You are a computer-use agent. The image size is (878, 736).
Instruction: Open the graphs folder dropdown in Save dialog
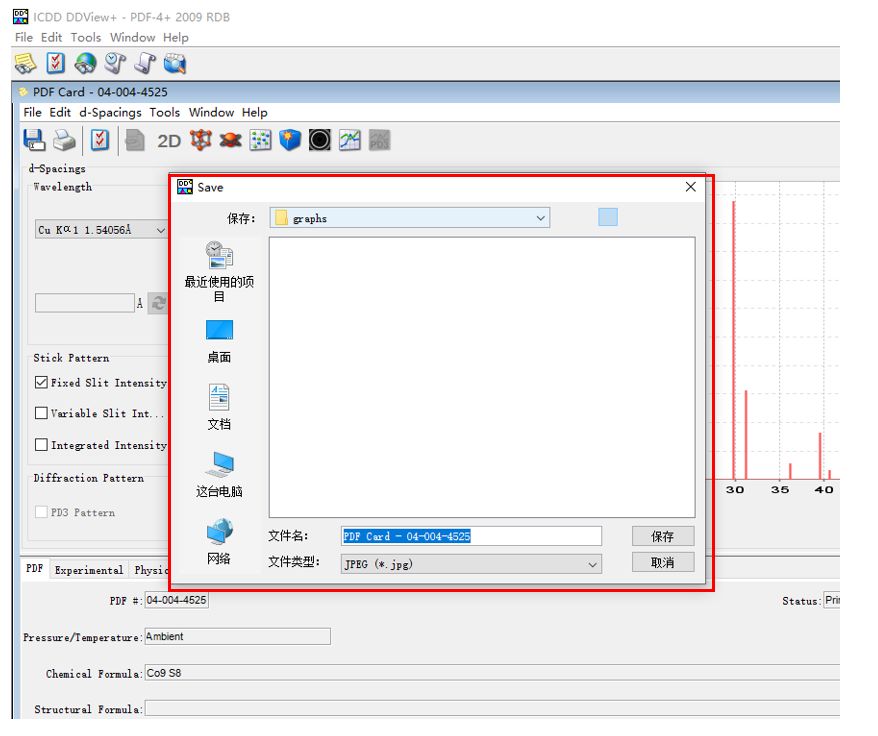pyautogui.click(x=409, y=218)
